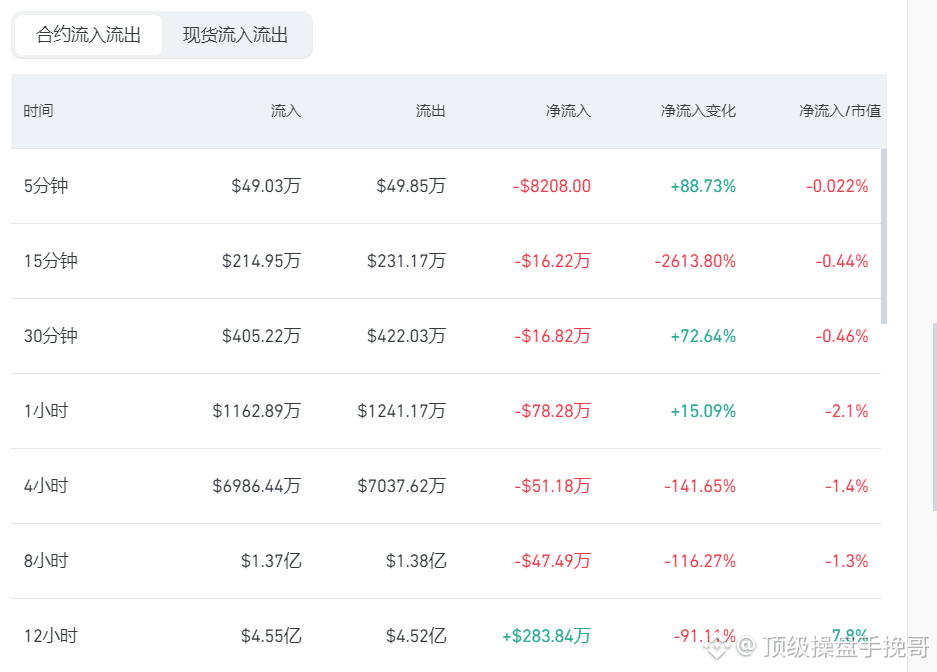Switch to 现货流入流出 tab
The width and height of the screenshot is (937, 672).
click(x=235, y=35)
